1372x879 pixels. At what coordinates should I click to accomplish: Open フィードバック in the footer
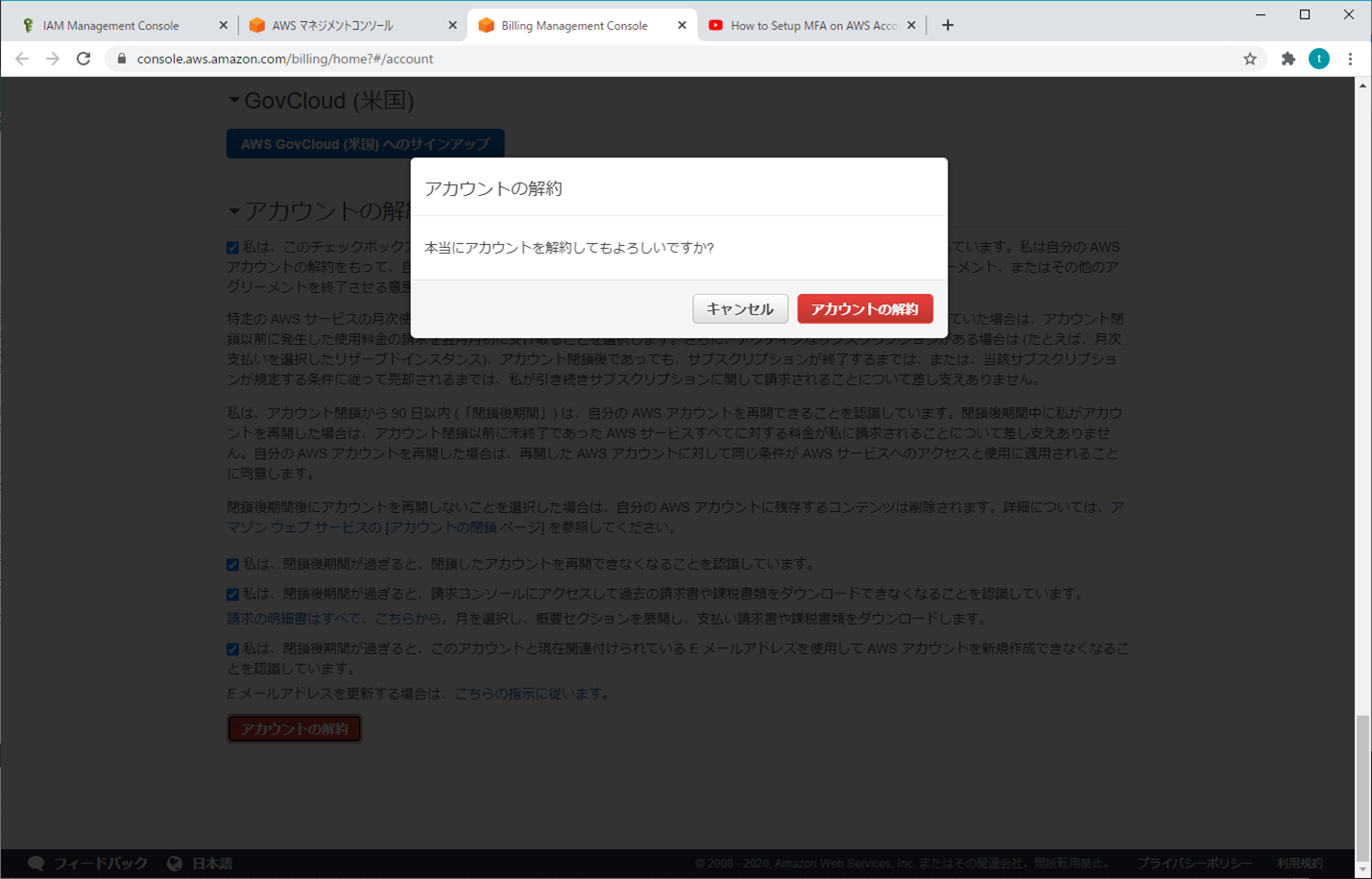[100, 863]
